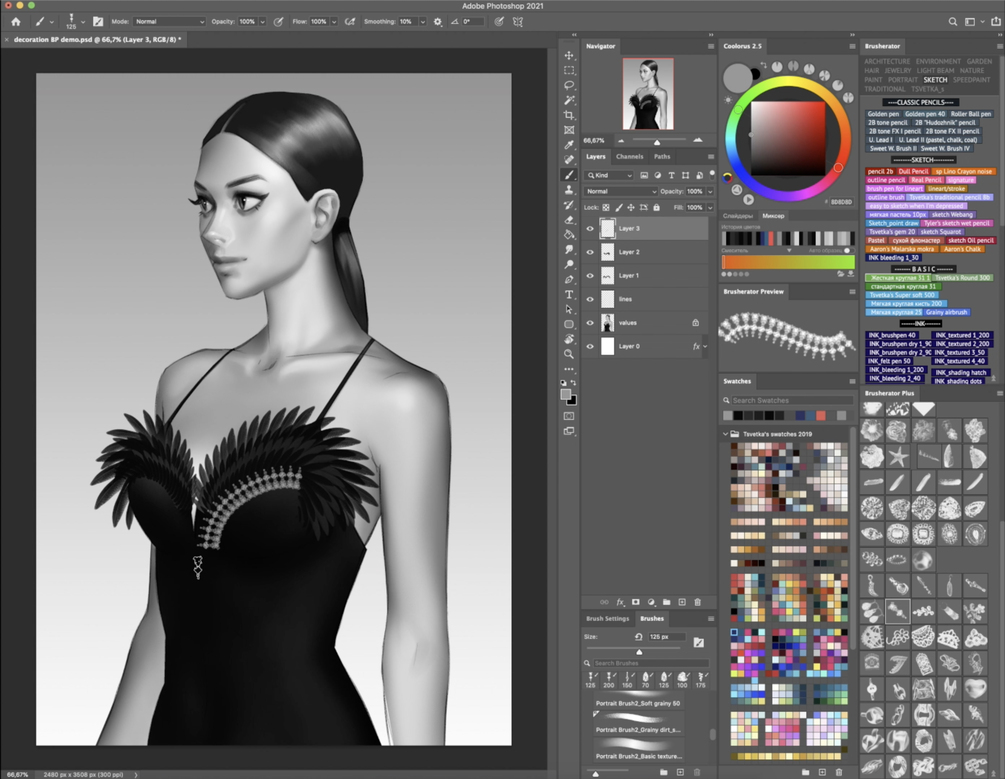Select the Healing Brush tool
Viewport: 1005px width, 779px height.
click(x=569, y=160)
